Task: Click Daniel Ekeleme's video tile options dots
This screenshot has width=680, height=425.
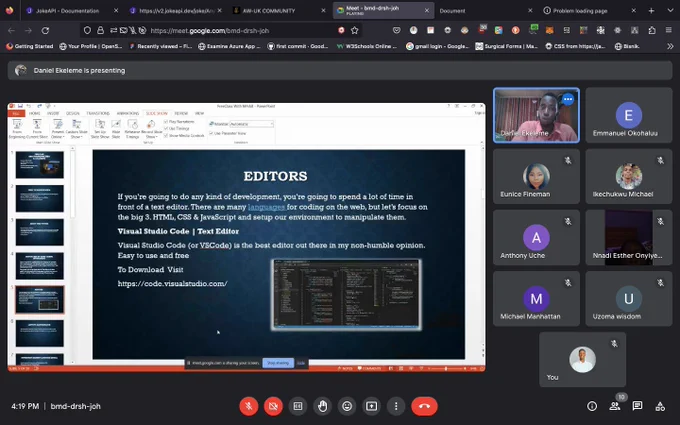Action: click(568, 99)
